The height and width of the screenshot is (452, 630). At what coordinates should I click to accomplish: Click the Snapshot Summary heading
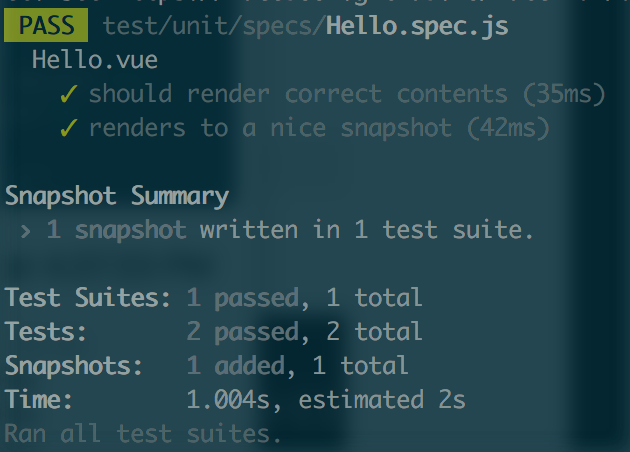pos(117,196)
